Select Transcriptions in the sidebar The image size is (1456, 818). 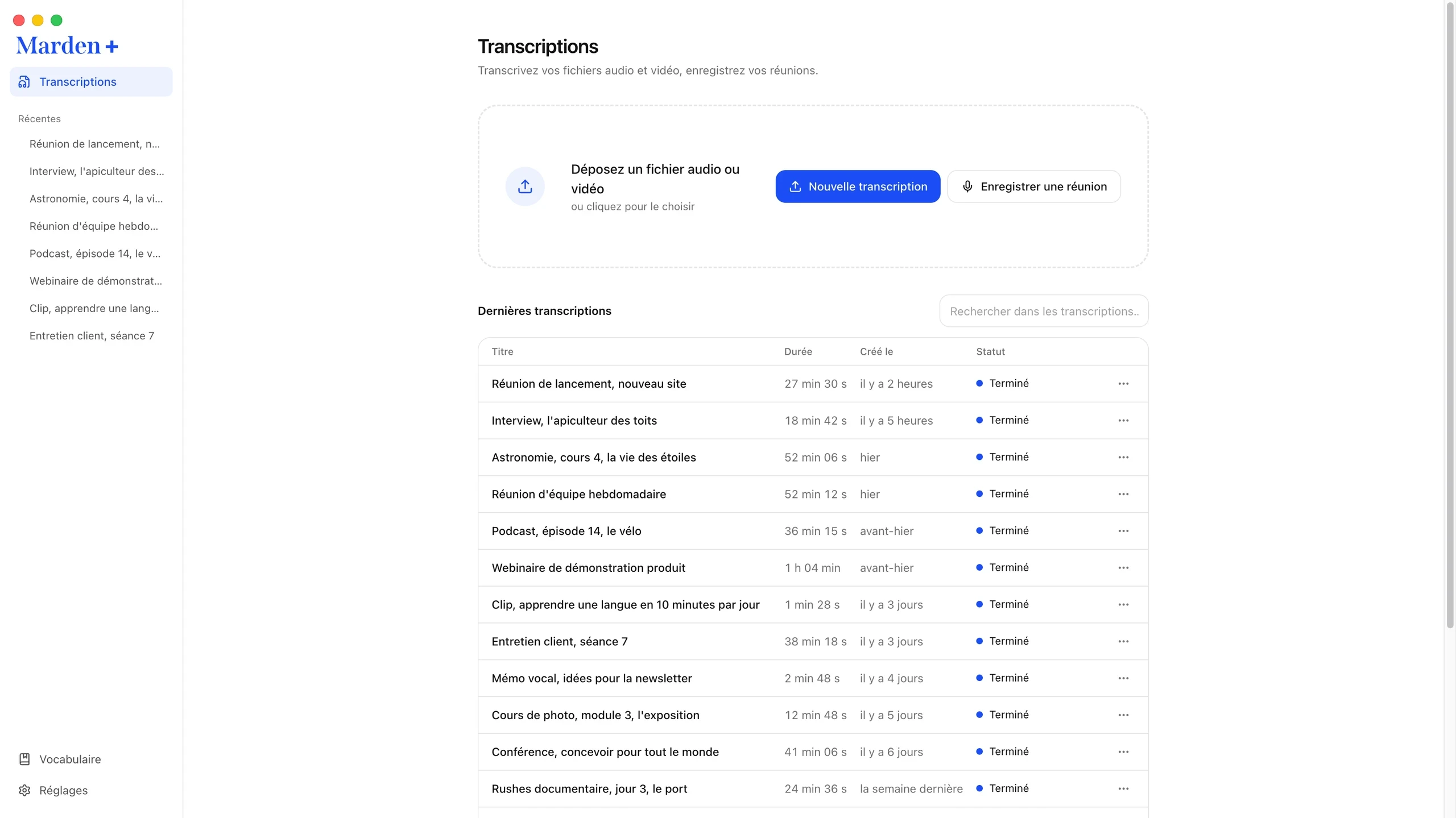click(91, 82)
